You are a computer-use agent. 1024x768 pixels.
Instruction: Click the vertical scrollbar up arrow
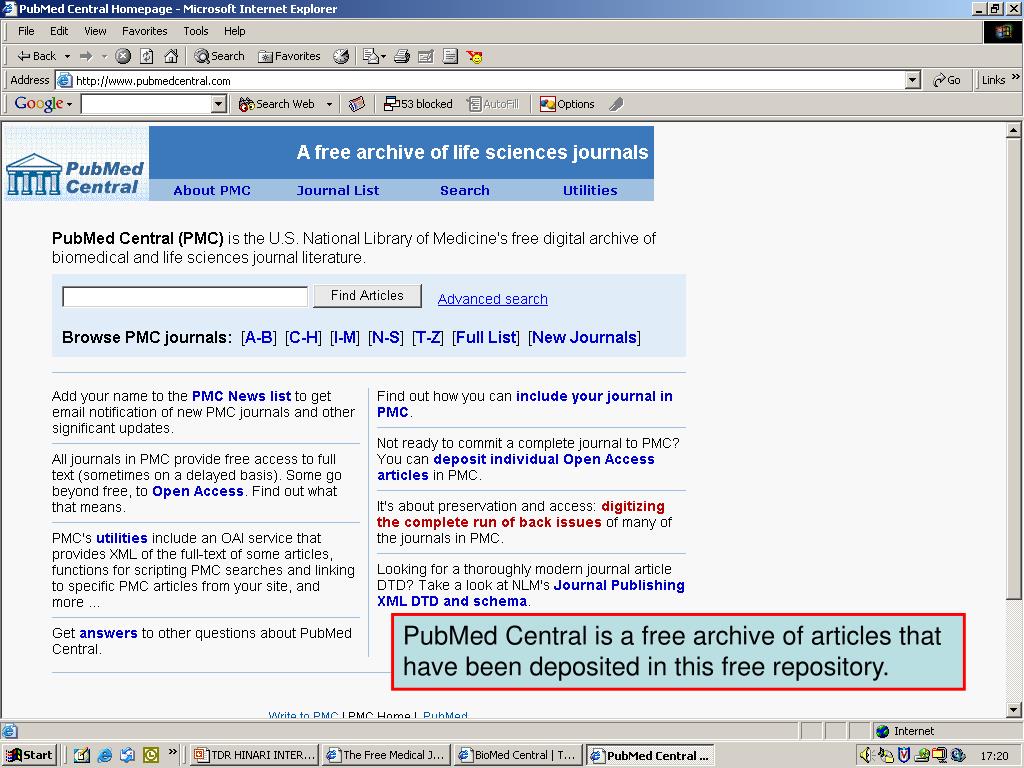click(x=1013, y=131)
